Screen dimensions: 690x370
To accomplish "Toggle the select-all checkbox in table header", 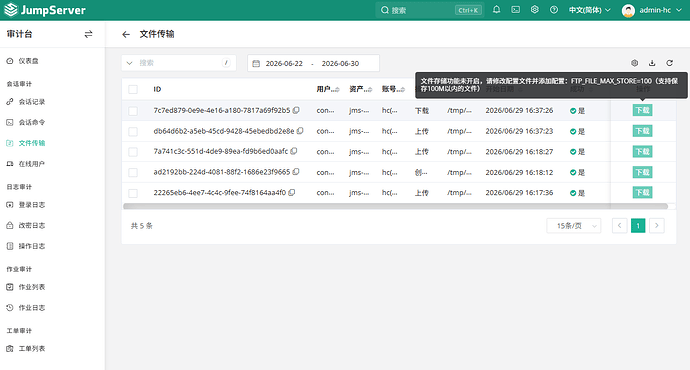I will point(133,89).
